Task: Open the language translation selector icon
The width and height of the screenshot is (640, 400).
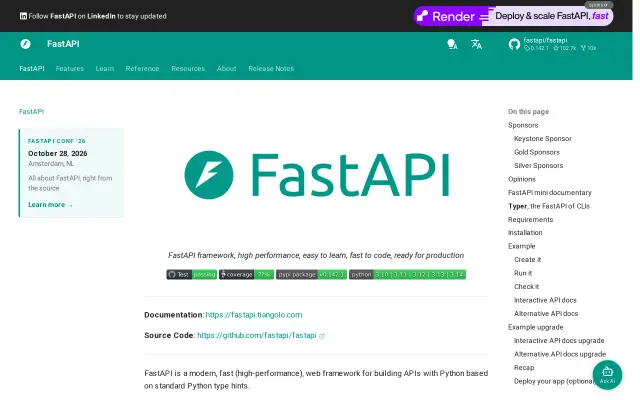Action: pos(476,44)
